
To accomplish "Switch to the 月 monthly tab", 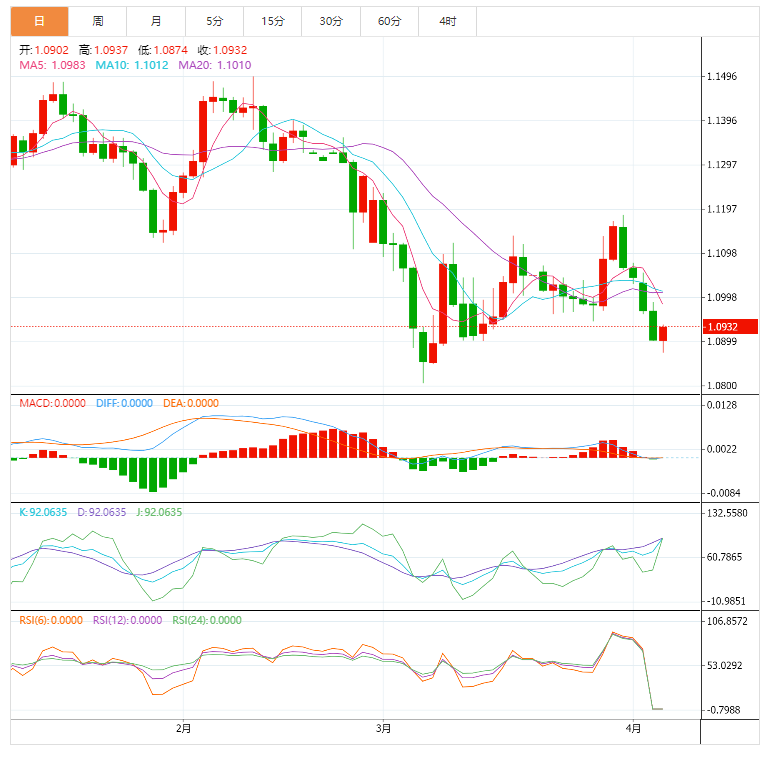I will pos(156,22).
